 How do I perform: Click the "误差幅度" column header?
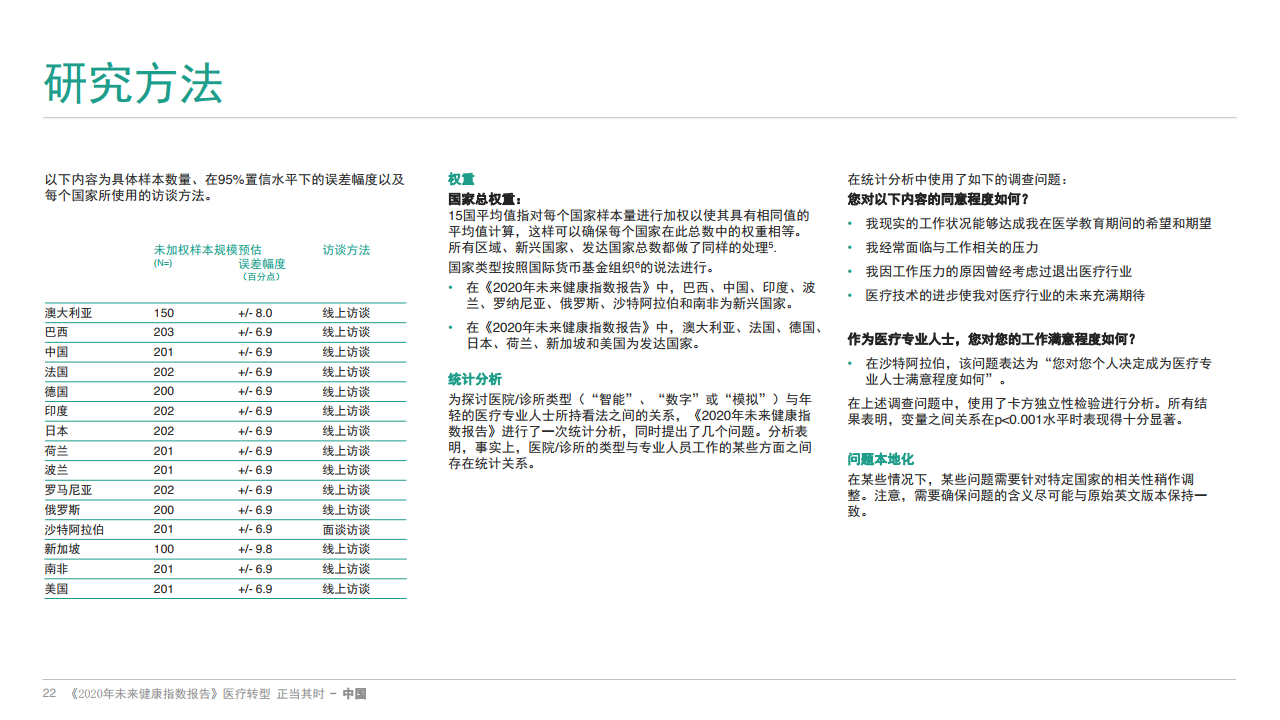(x=261, y=264)
